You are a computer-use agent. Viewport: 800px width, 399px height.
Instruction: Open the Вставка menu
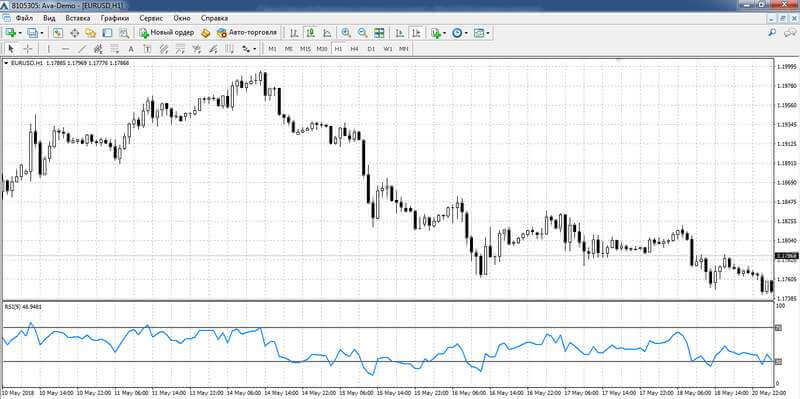click(x=78, y=18)
